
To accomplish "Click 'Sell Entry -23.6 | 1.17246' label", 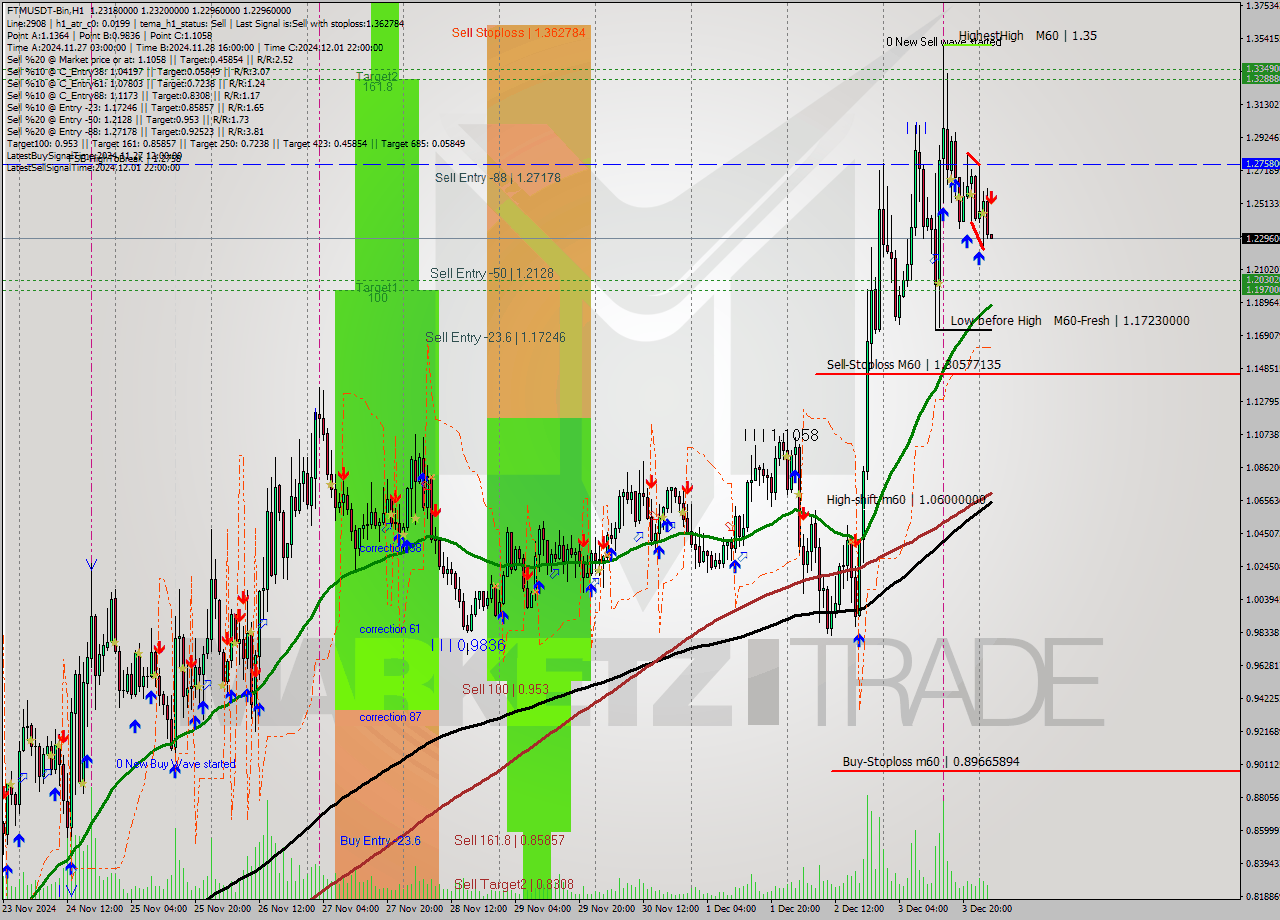I will 495,338.
